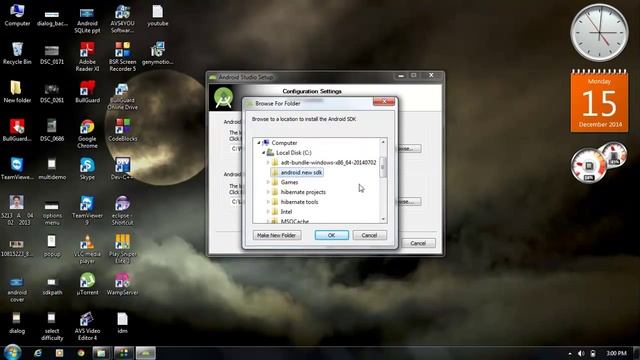Click the analog clock gadget

pyautogui.click(x=599, y=33)
